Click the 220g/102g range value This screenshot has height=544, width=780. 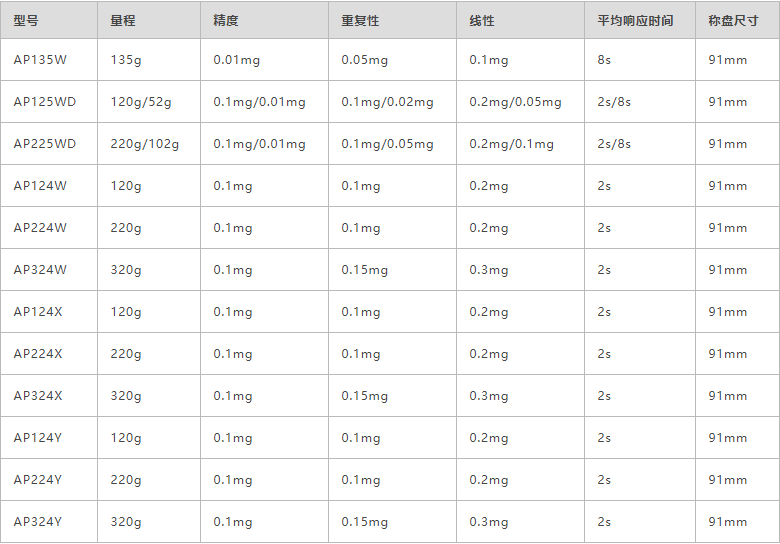tap(145, 144)
